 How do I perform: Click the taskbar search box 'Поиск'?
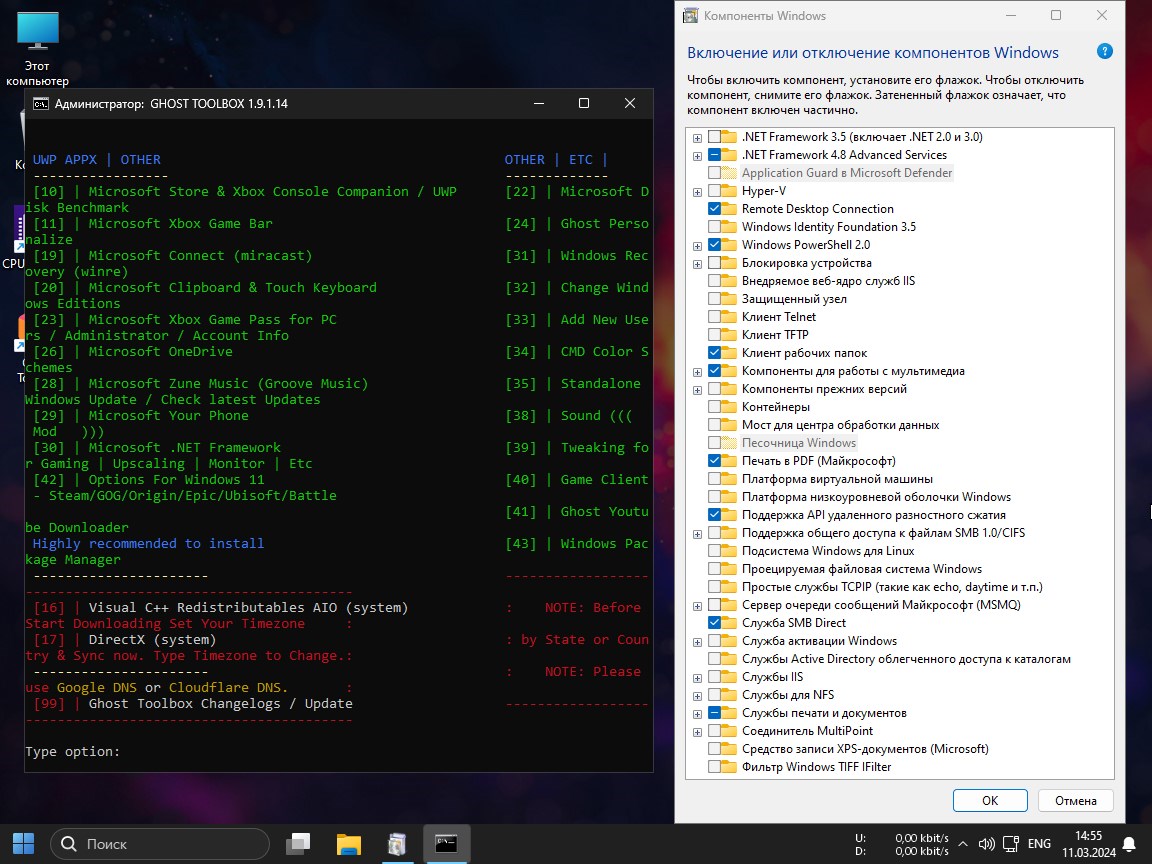pos(160,844)
